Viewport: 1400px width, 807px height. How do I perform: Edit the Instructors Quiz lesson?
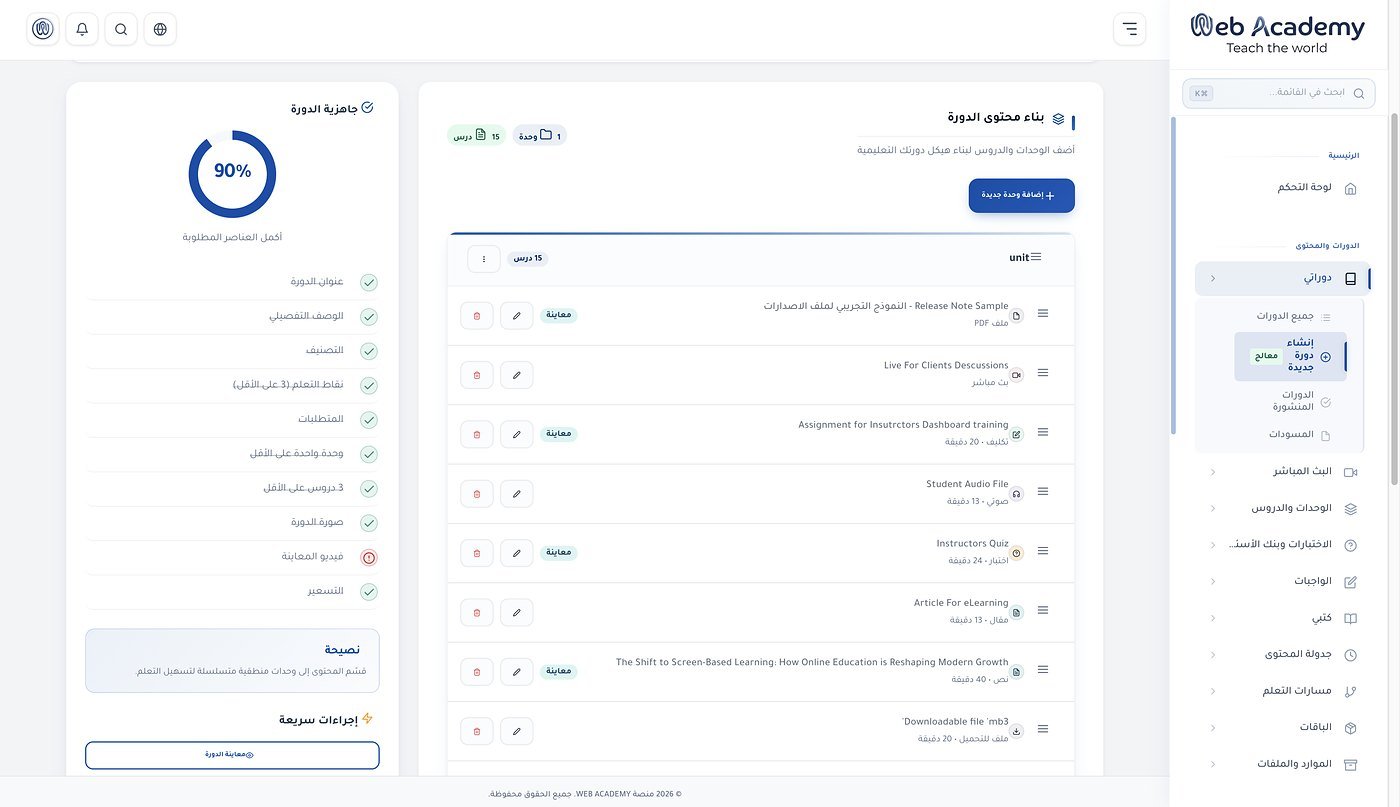click(517, 553)
